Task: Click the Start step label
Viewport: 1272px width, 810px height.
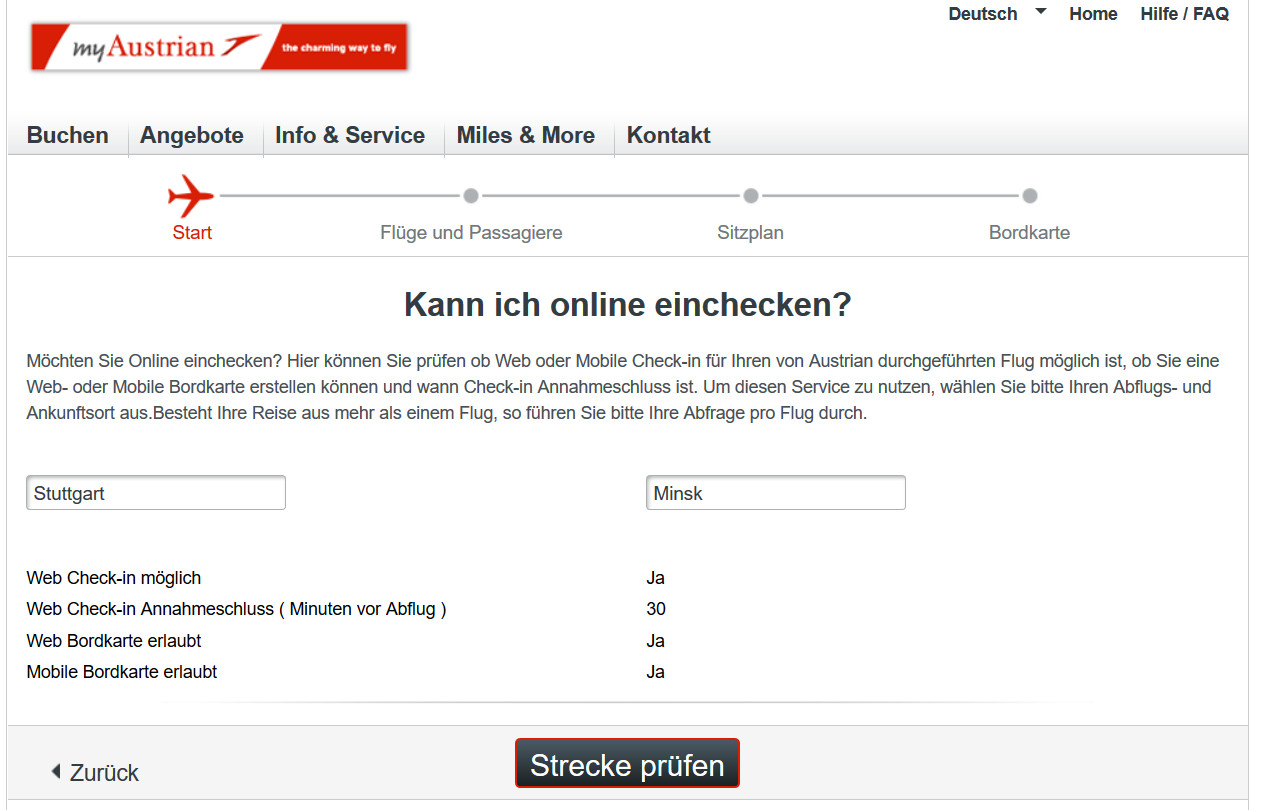Action: tap(192, 233)
